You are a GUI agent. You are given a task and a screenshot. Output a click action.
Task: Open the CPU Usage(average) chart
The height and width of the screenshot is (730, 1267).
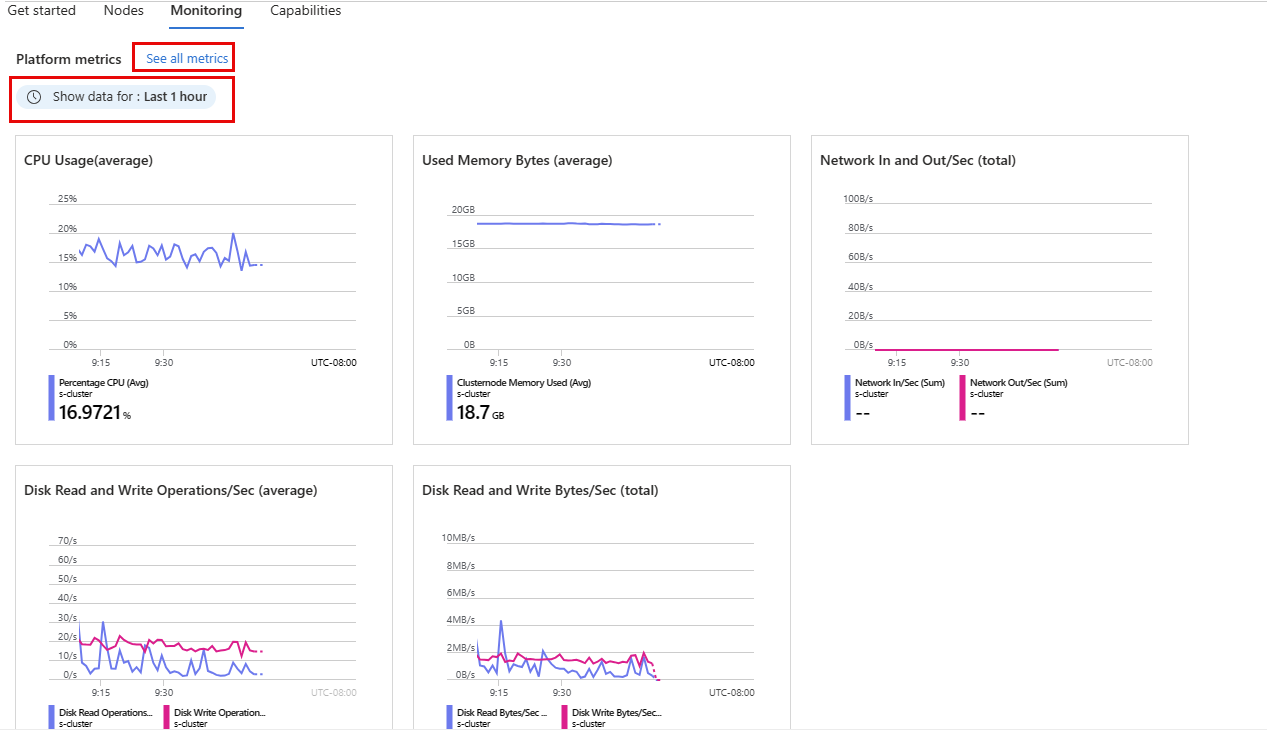204,290
